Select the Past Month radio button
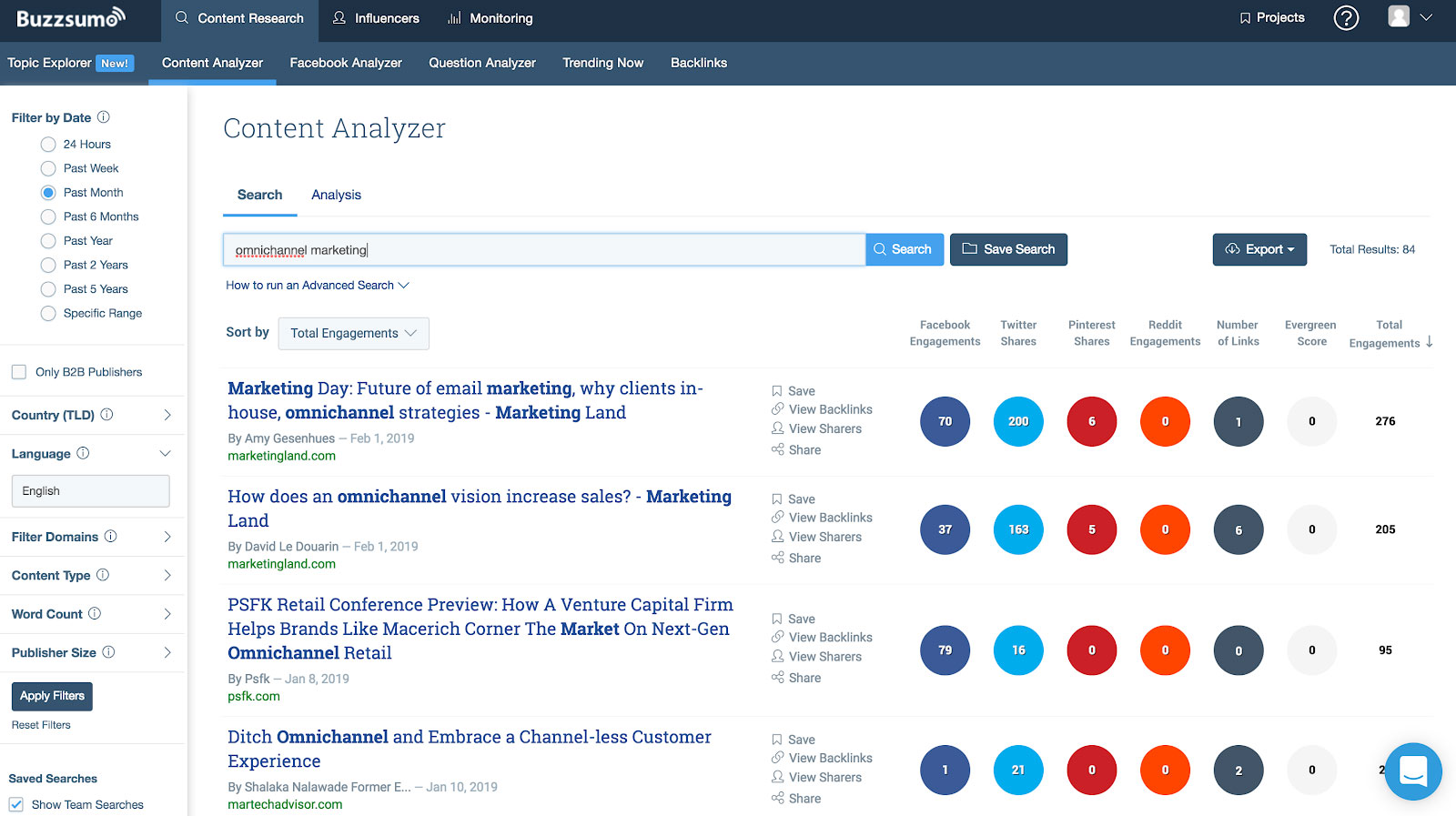 pos(48,193)
